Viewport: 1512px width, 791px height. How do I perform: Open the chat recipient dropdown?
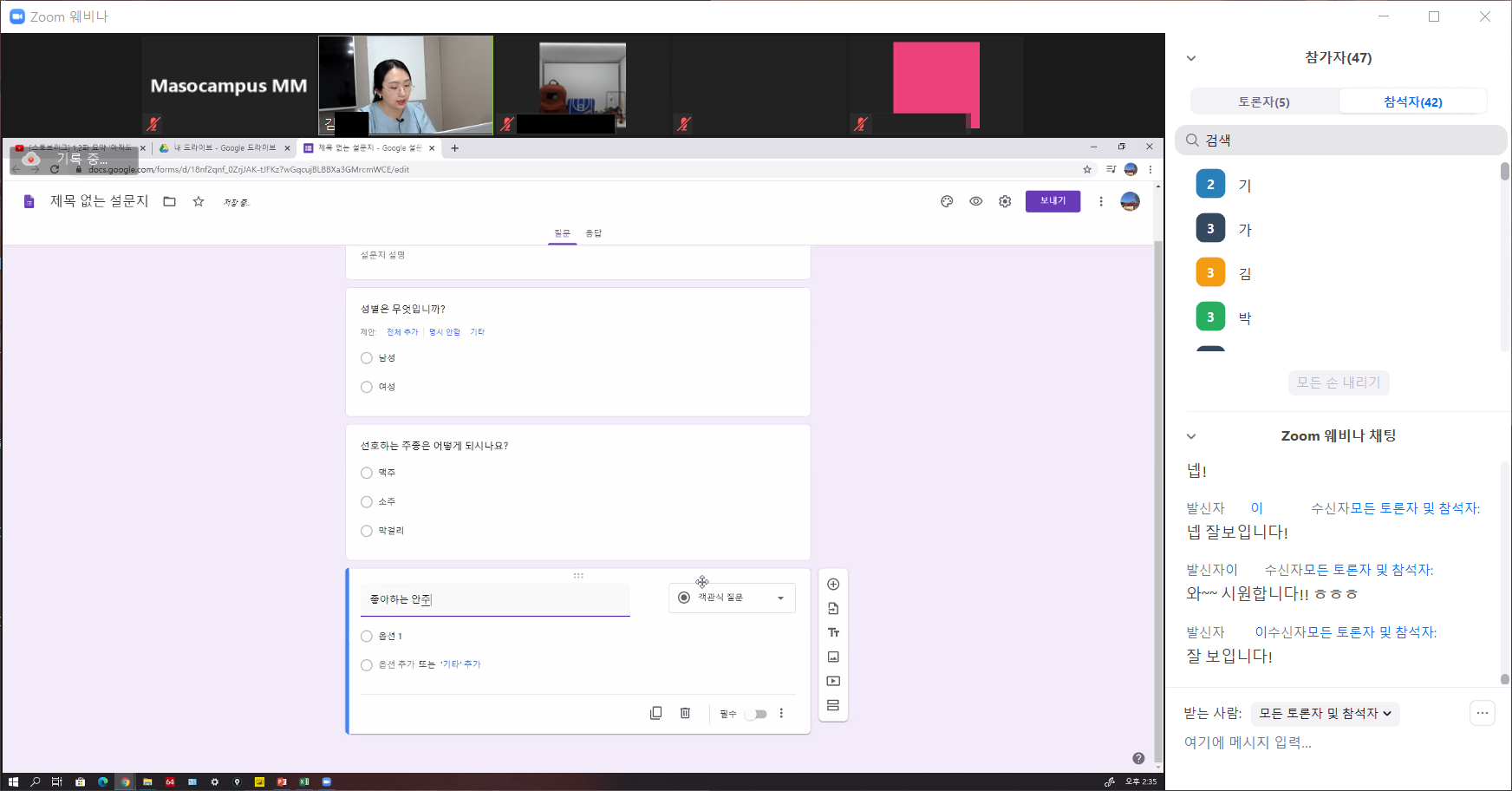(x=1325, y=714)
